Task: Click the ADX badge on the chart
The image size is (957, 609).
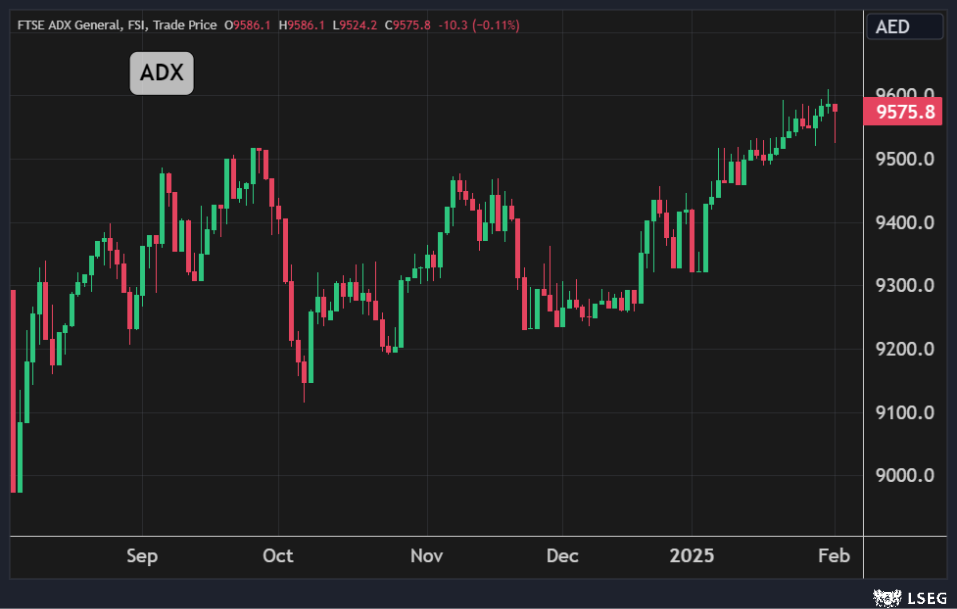Action: click(x=161, y=74)
